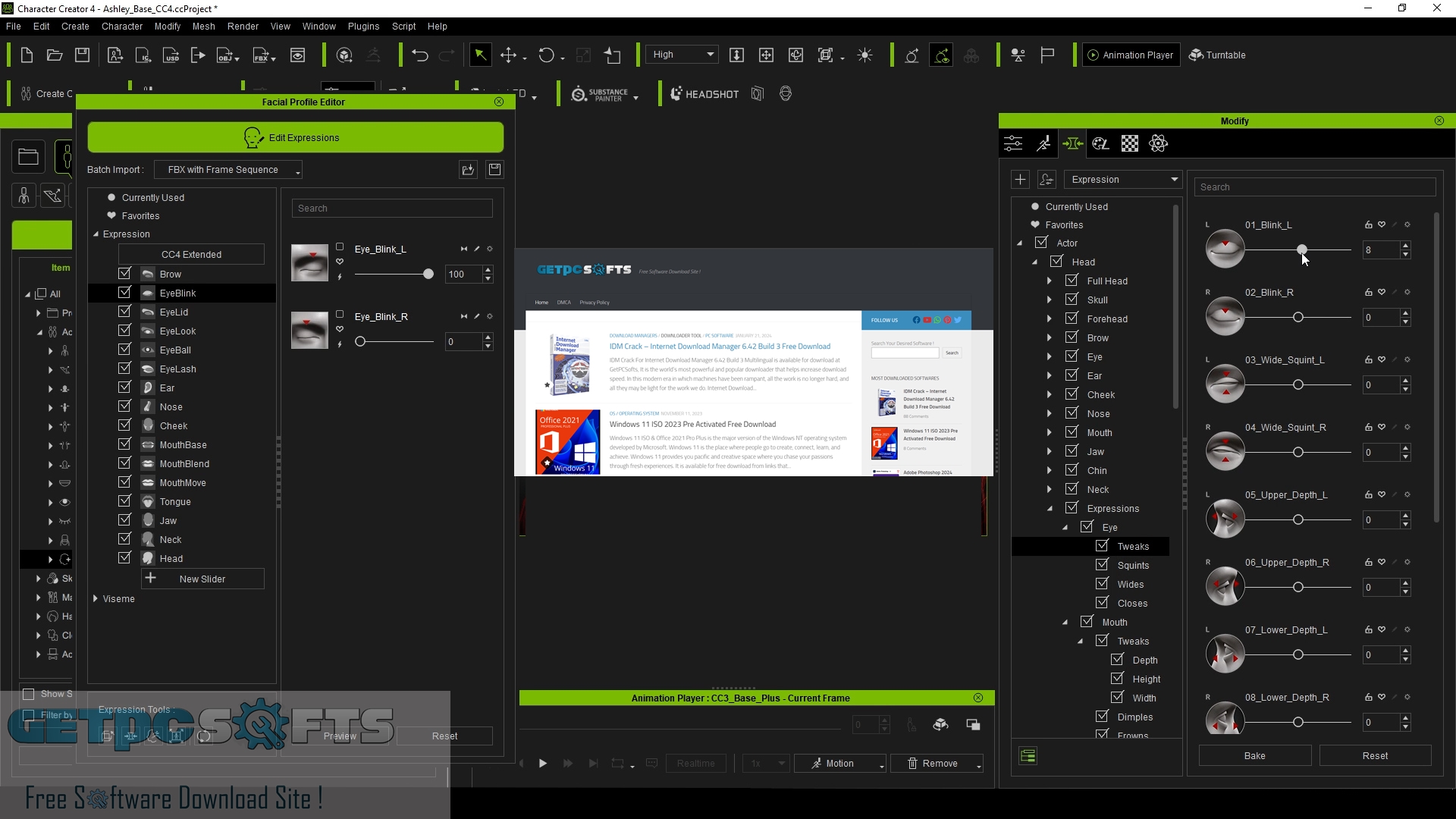
Task: Open the Character menu
Action: [122, 26]
